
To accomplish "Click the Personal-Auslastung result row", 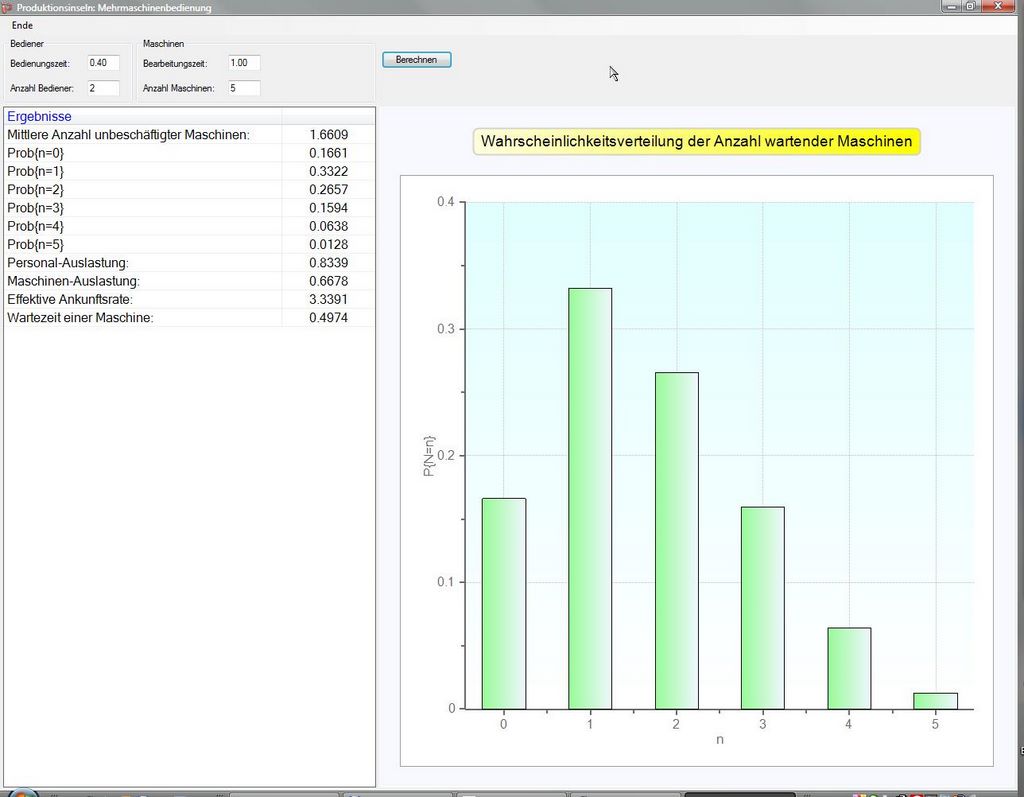I will pyautogui.click(x=68, y=263).
